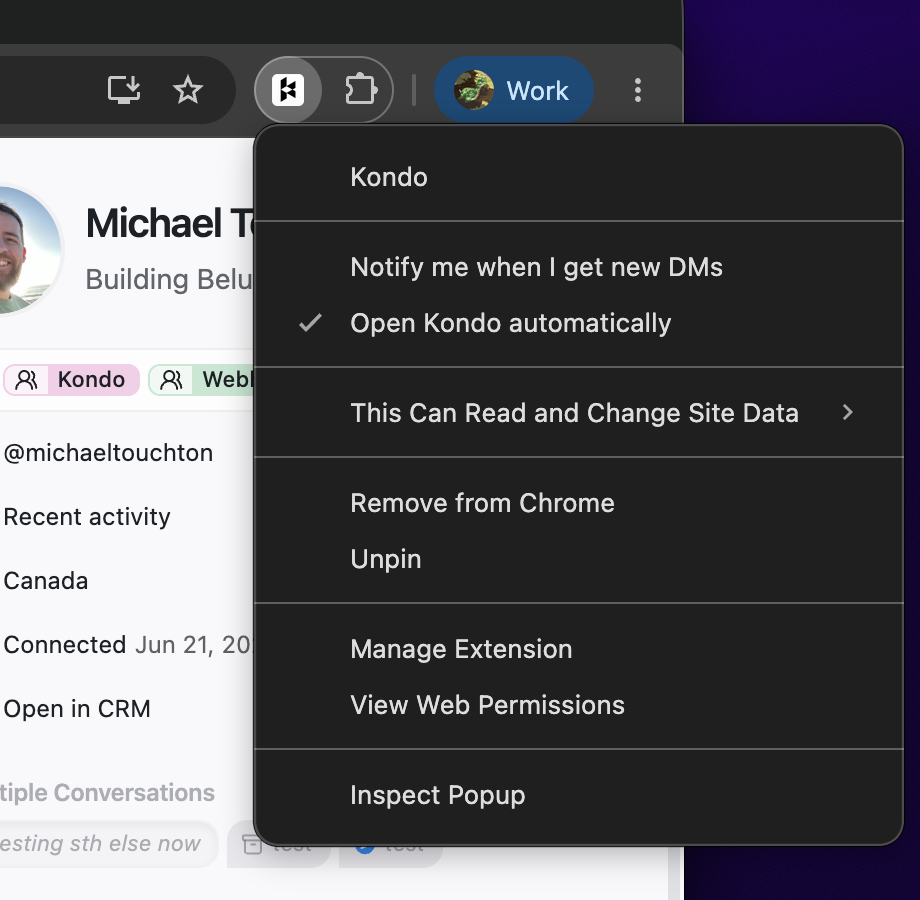Toggle Open Kondo automatically option
This screenshot has width=920, height=900.
point(579,323)
